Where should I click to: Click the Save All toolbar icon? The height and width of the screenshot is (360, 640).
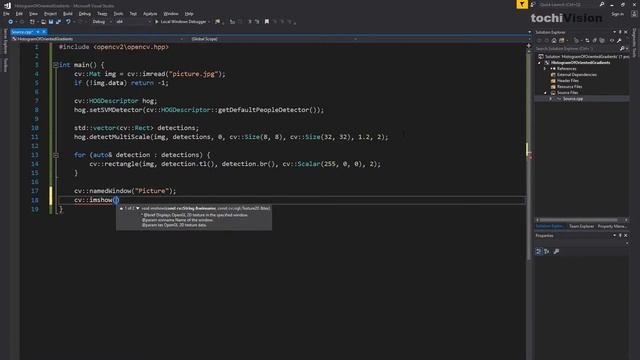pos(58,22)
